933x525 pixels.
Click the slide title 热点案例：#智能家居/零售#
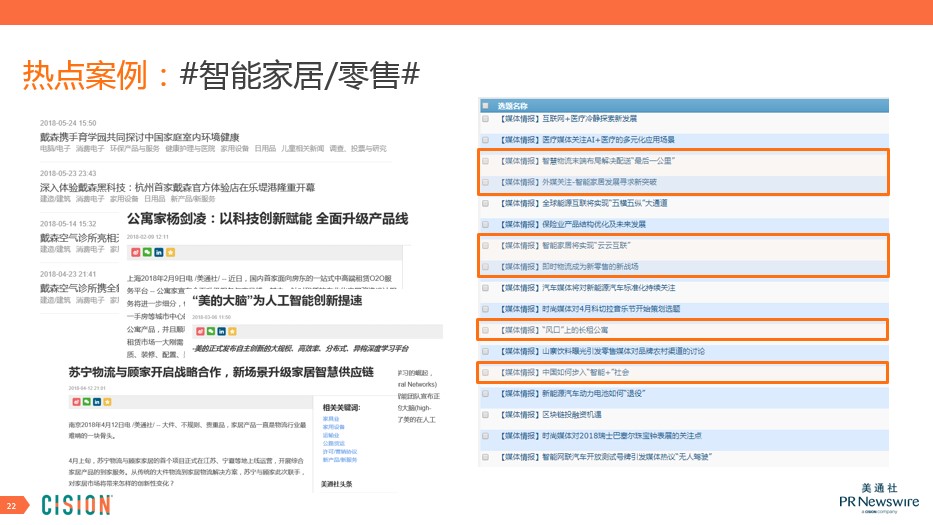coord(221,76)
